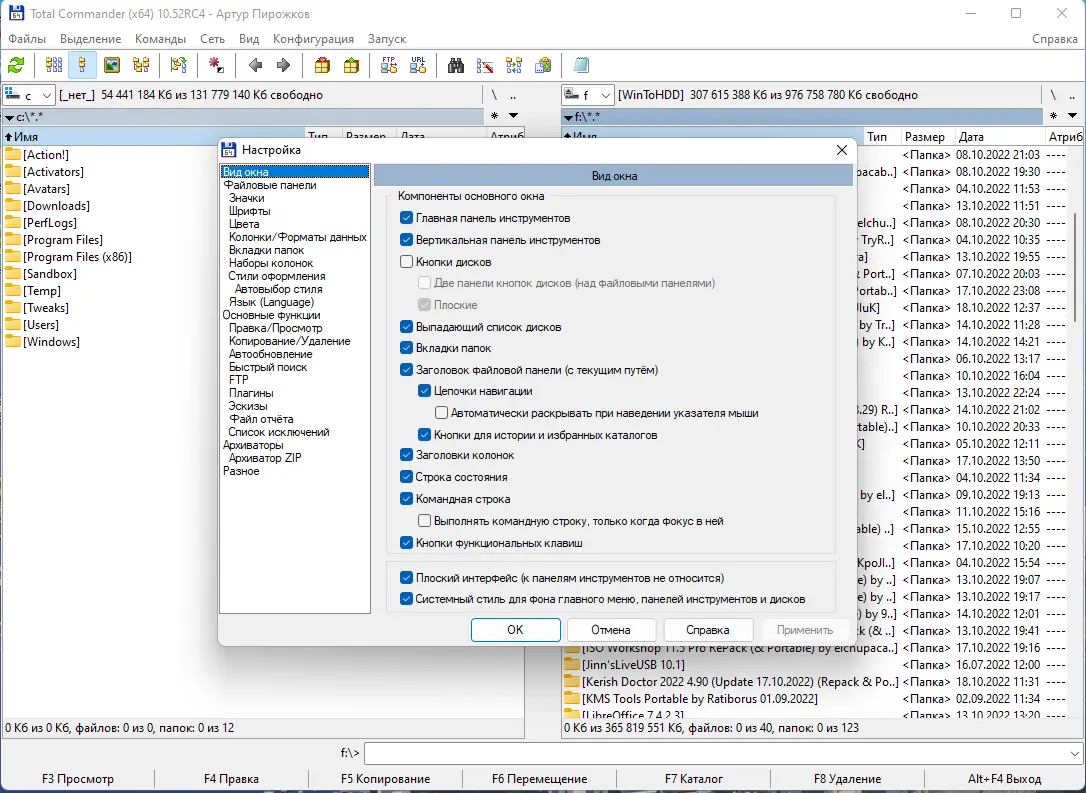
Task: Enable 'Автоматически раскрывать при наведении' checkbox
Action: tap(441, 413)
